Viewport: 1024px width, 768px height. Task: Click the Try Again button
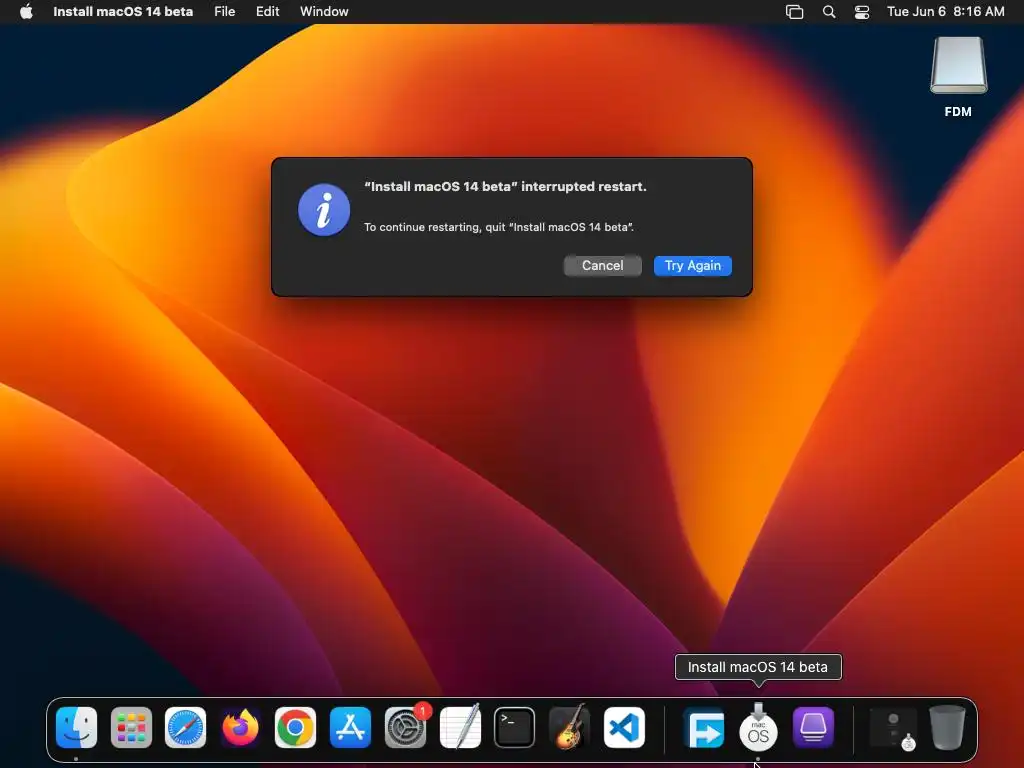coord(692,266)
